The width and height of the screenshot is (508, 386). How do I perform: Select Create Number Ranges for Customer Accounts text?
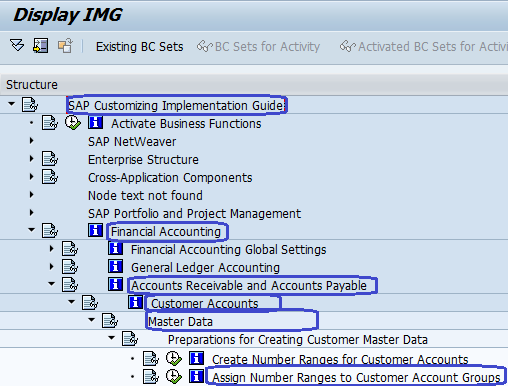click(340, 360)
